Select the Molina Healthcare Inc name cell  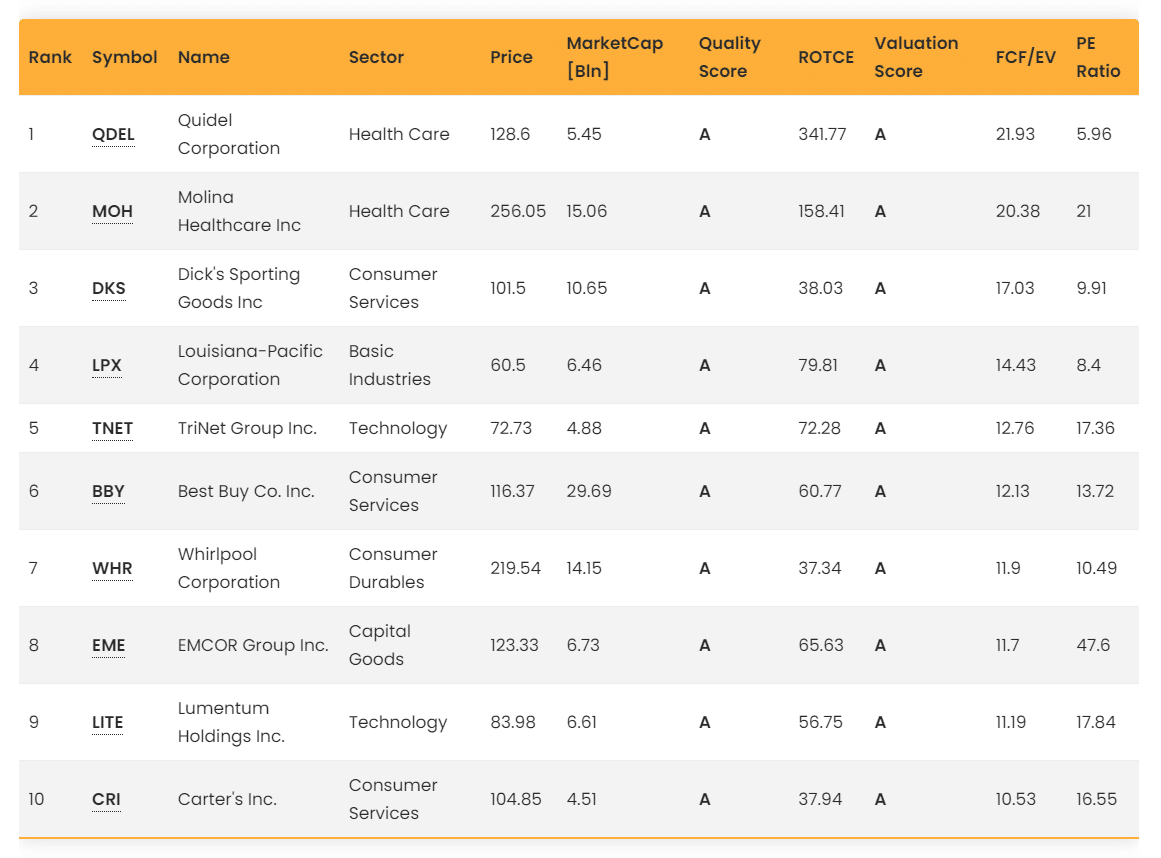tap(239, 211)
